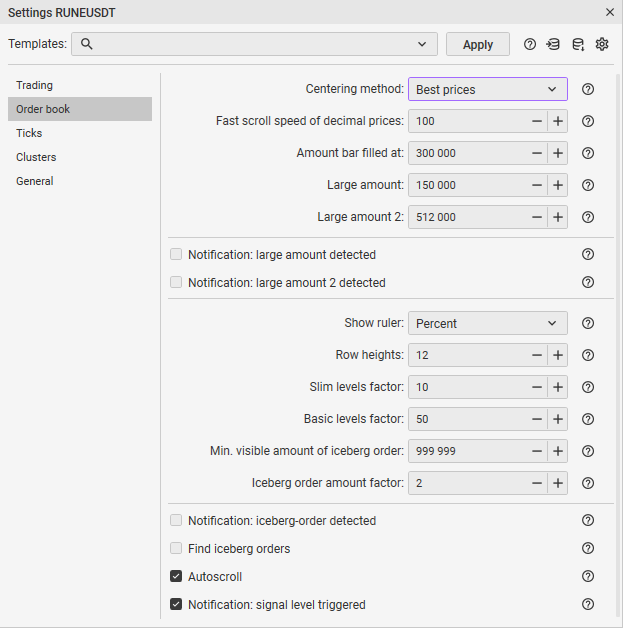
Task: Decrease Slim levels factor with minus
Action: pos(537,387)
